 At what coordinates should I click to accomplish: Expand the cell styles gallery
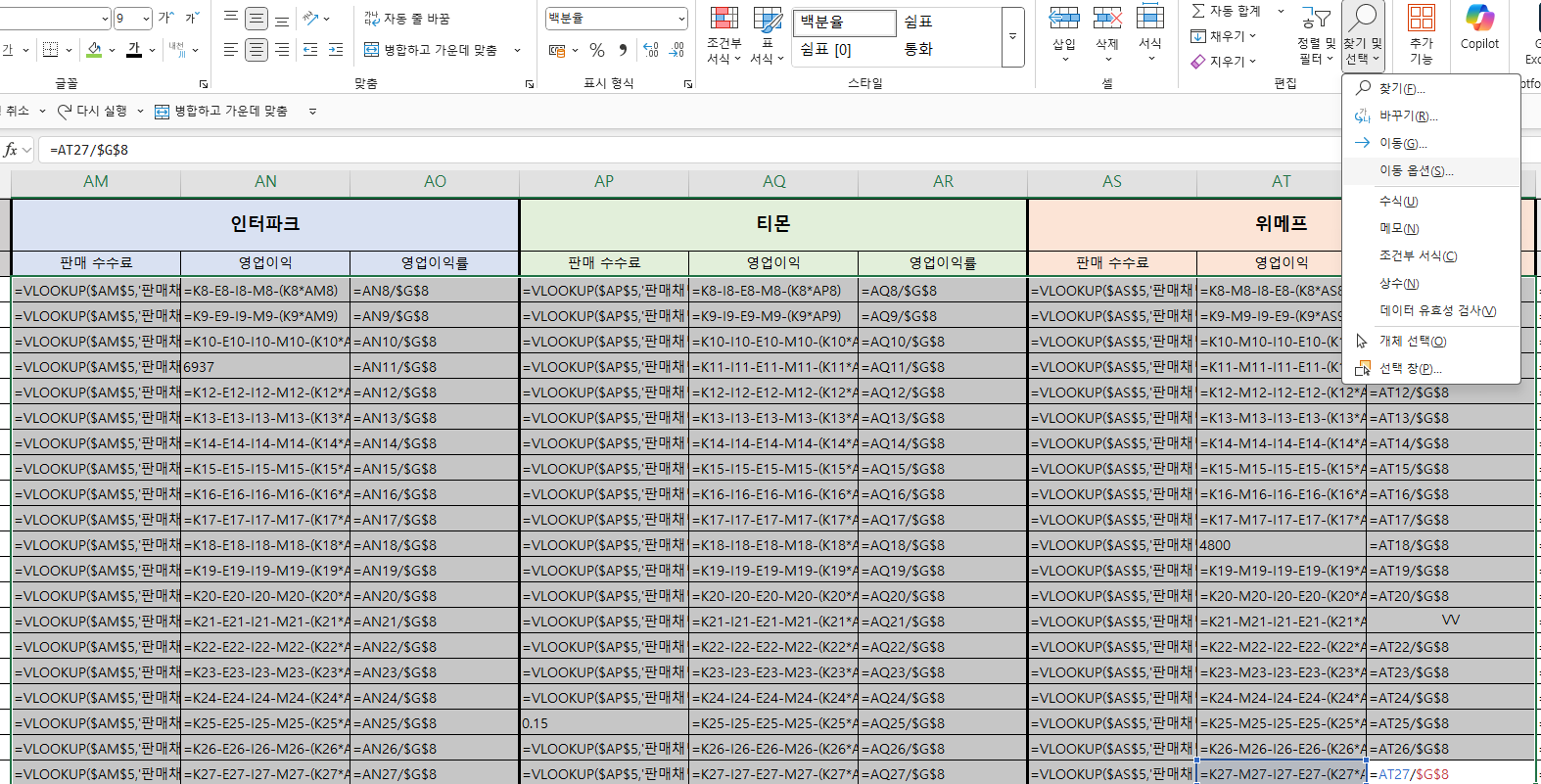[1012, 36]
